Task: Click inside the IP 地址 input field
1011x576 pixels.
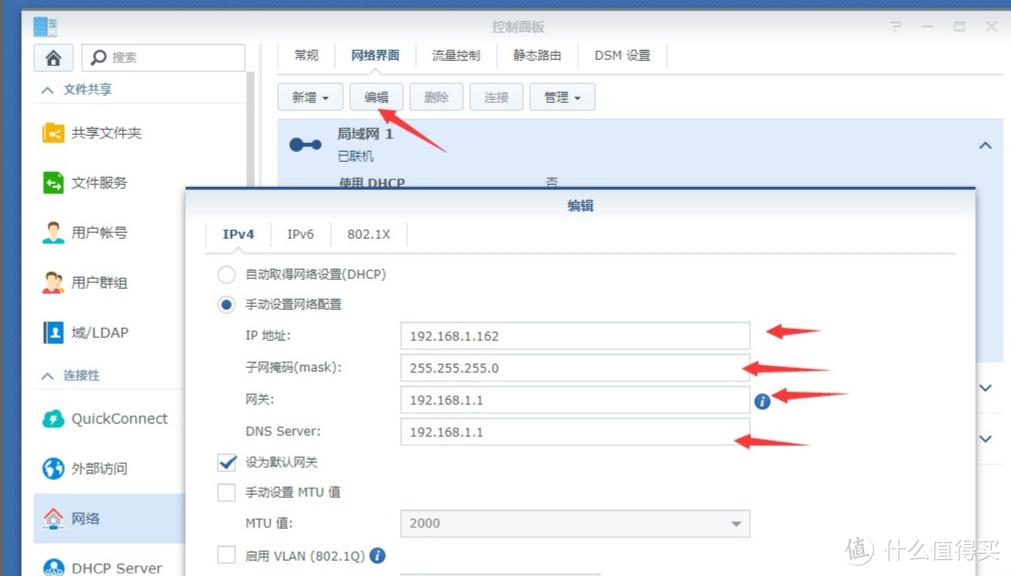Action: point(575,336)
